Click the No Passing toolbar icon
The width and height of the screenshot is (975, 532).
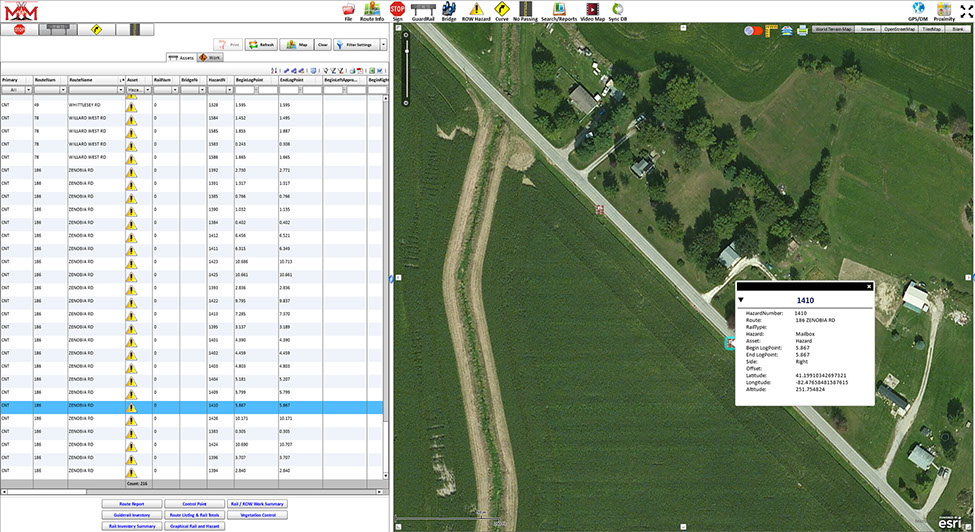pos(525,10)
